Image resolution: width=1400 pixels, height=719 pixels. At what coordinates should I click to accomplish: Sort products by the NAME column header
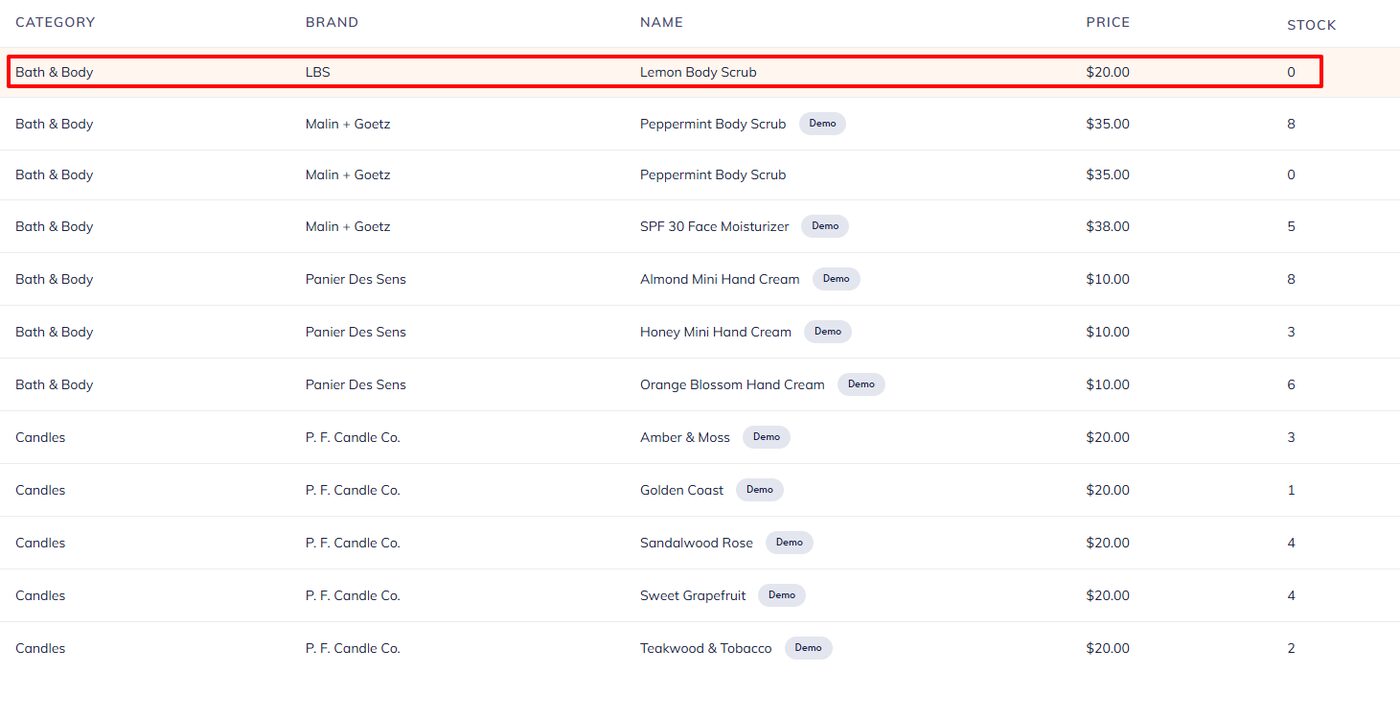coord(661,22)
